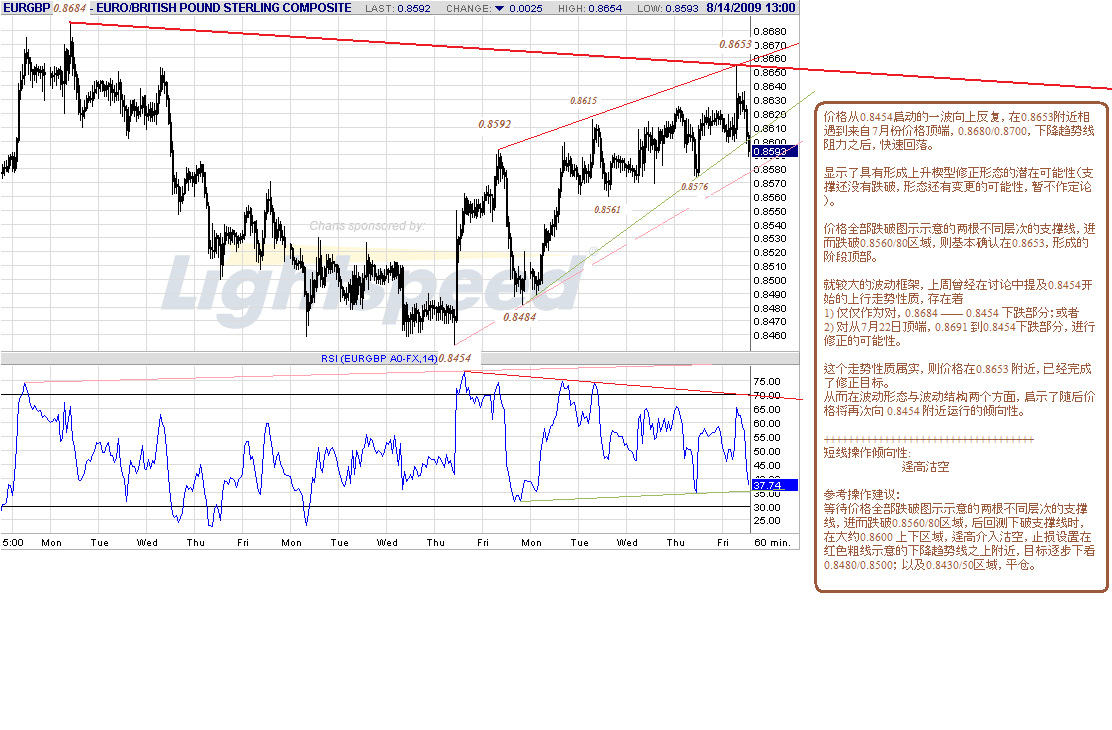
Task: Select the 0.8615 annotation on the chart
Action: [x=584, y=101]
